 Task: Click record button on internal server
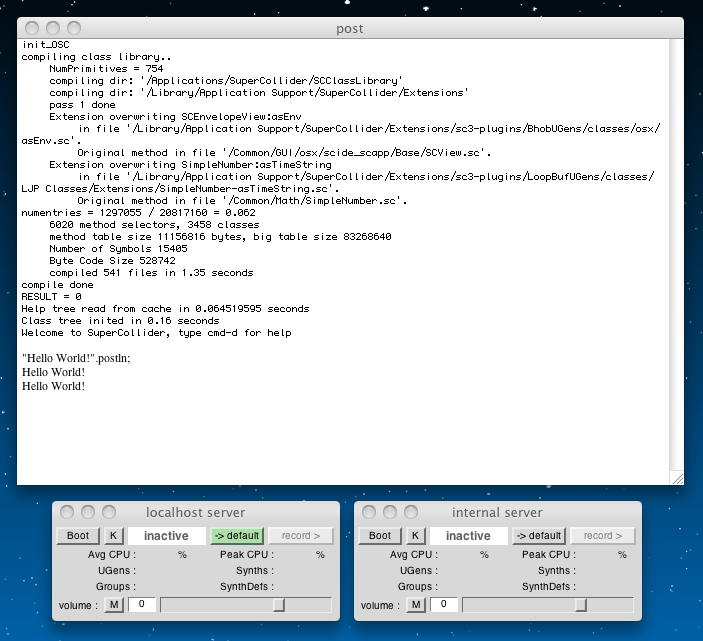coord(603,536)
